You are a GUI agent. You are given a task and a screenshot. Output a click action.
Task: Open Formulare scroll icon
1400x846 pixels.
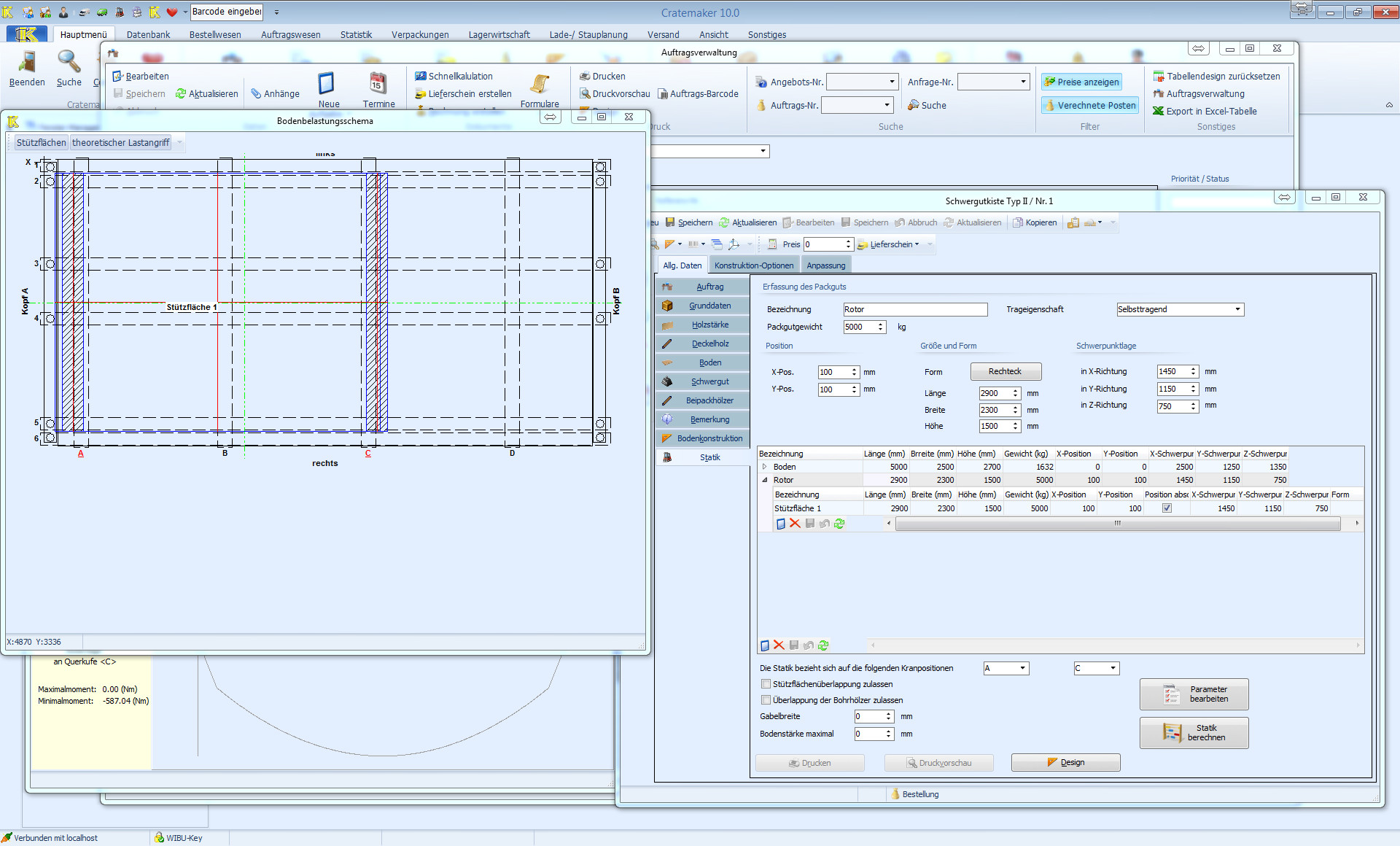point(540,82)
